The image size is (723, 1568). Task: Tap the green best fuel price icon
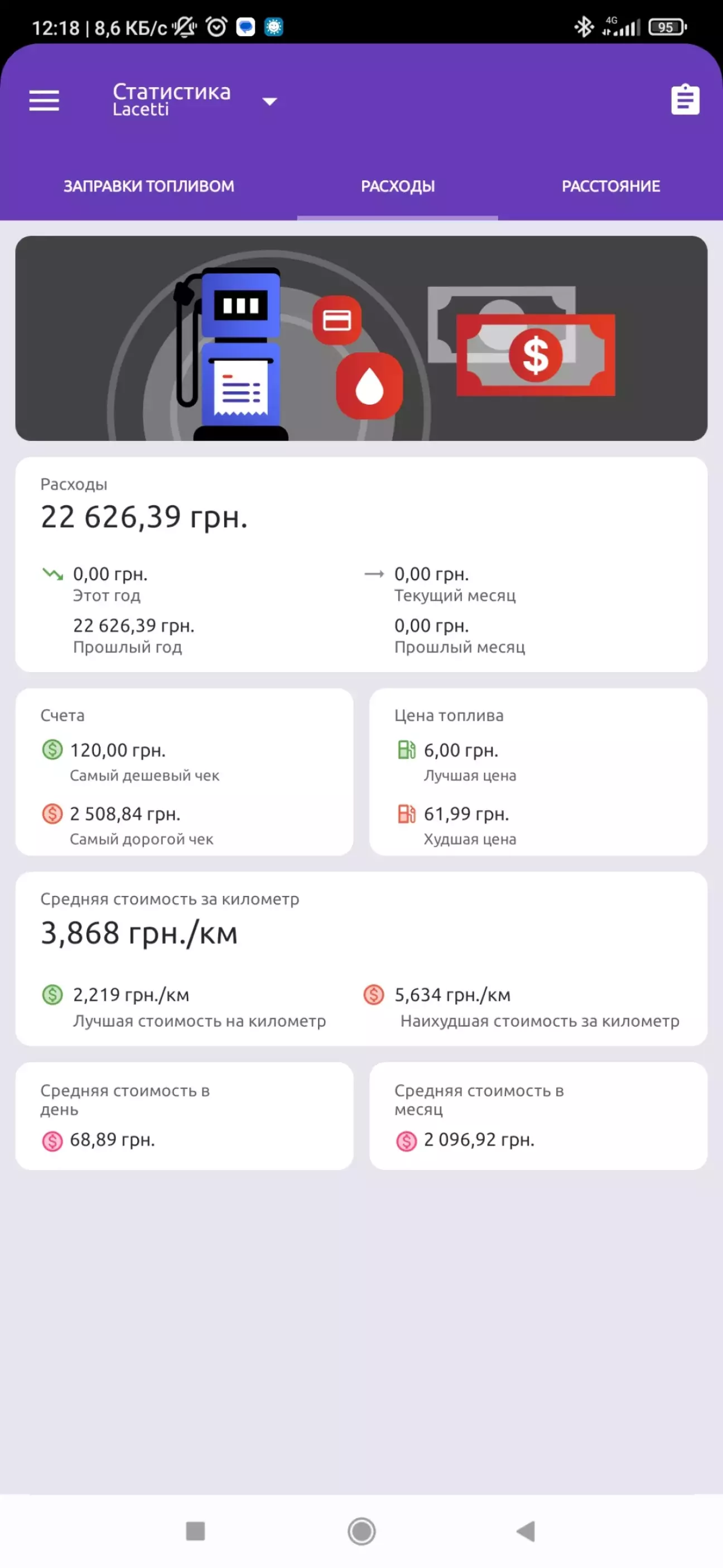click(x=406, y=749)
